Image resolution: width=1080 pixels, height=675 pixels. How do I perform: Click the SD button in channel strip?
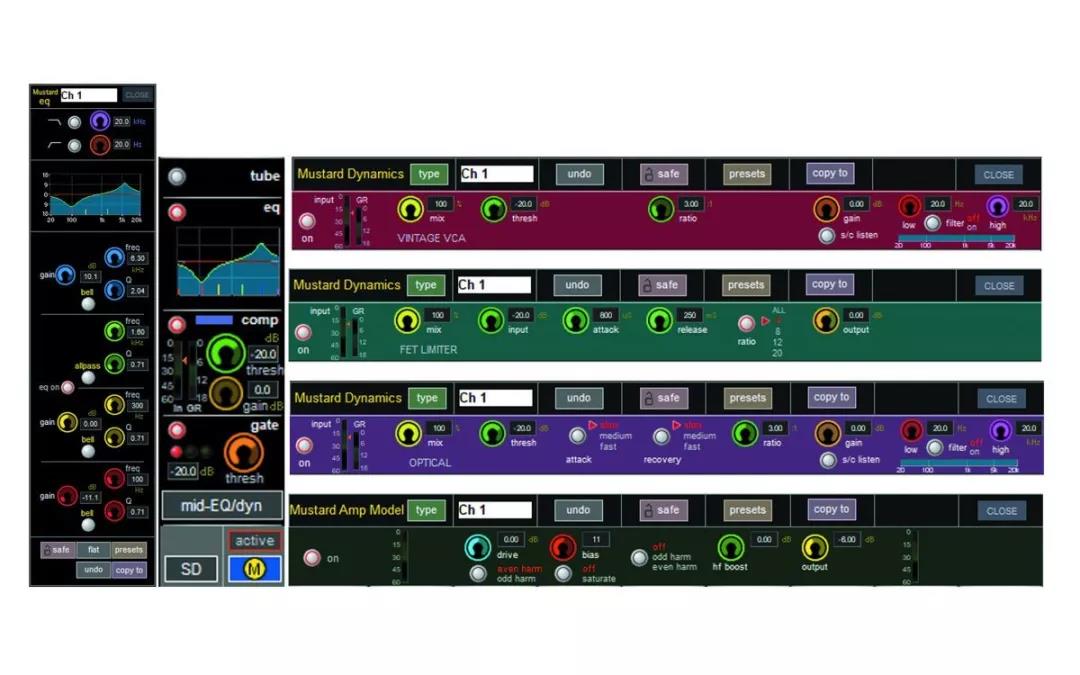click(x=191, y=569)
